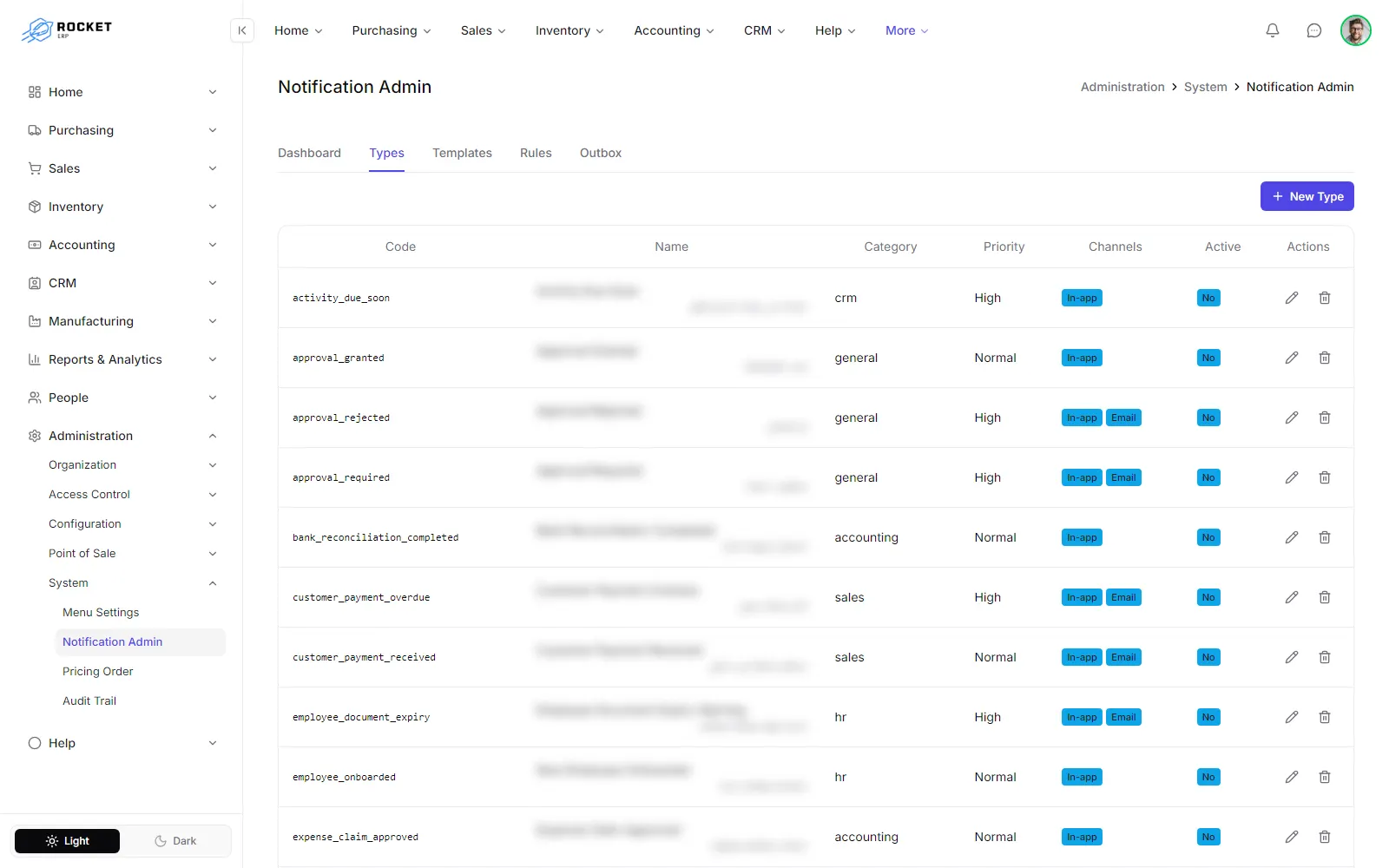The height and width of the screenshot is (868, 1389).
Task: Switch to Light theme
Action: coord(68,841)
